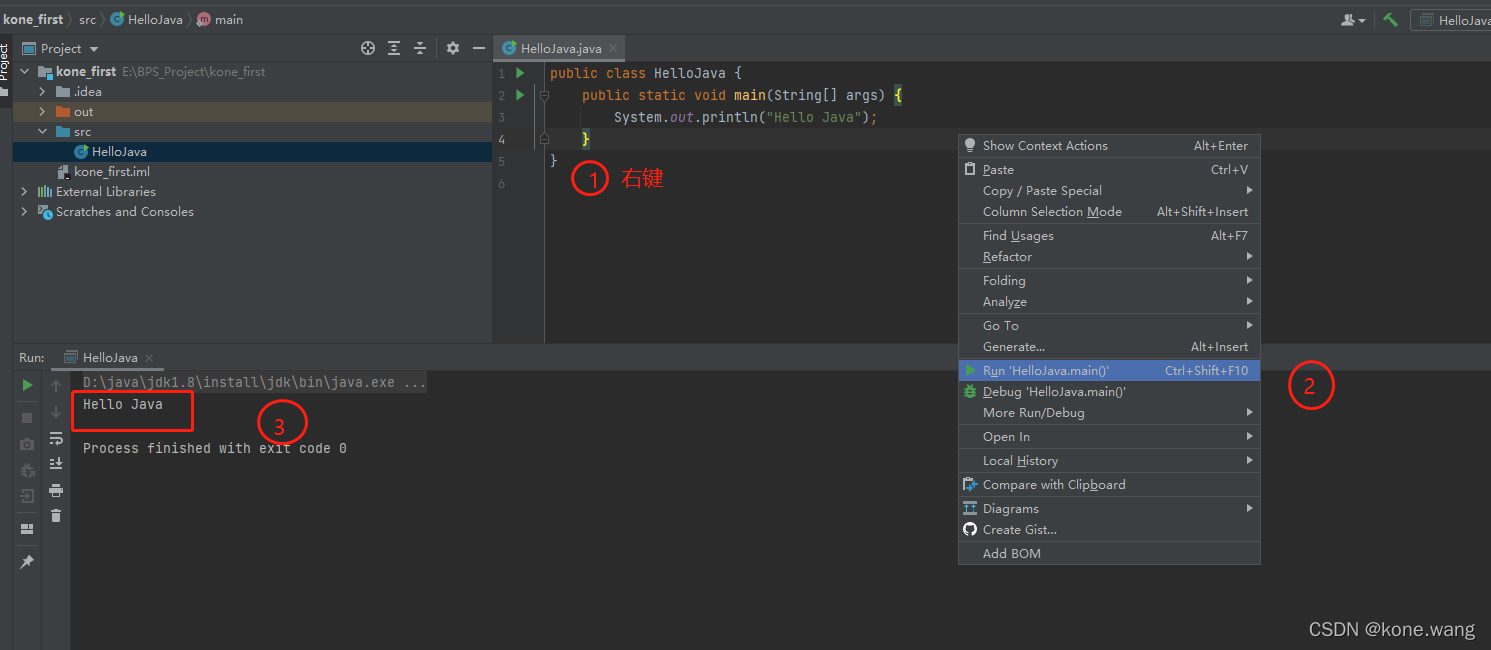
Task: Hide the Project panel with minus icon
Action: [x=479, y=48]
